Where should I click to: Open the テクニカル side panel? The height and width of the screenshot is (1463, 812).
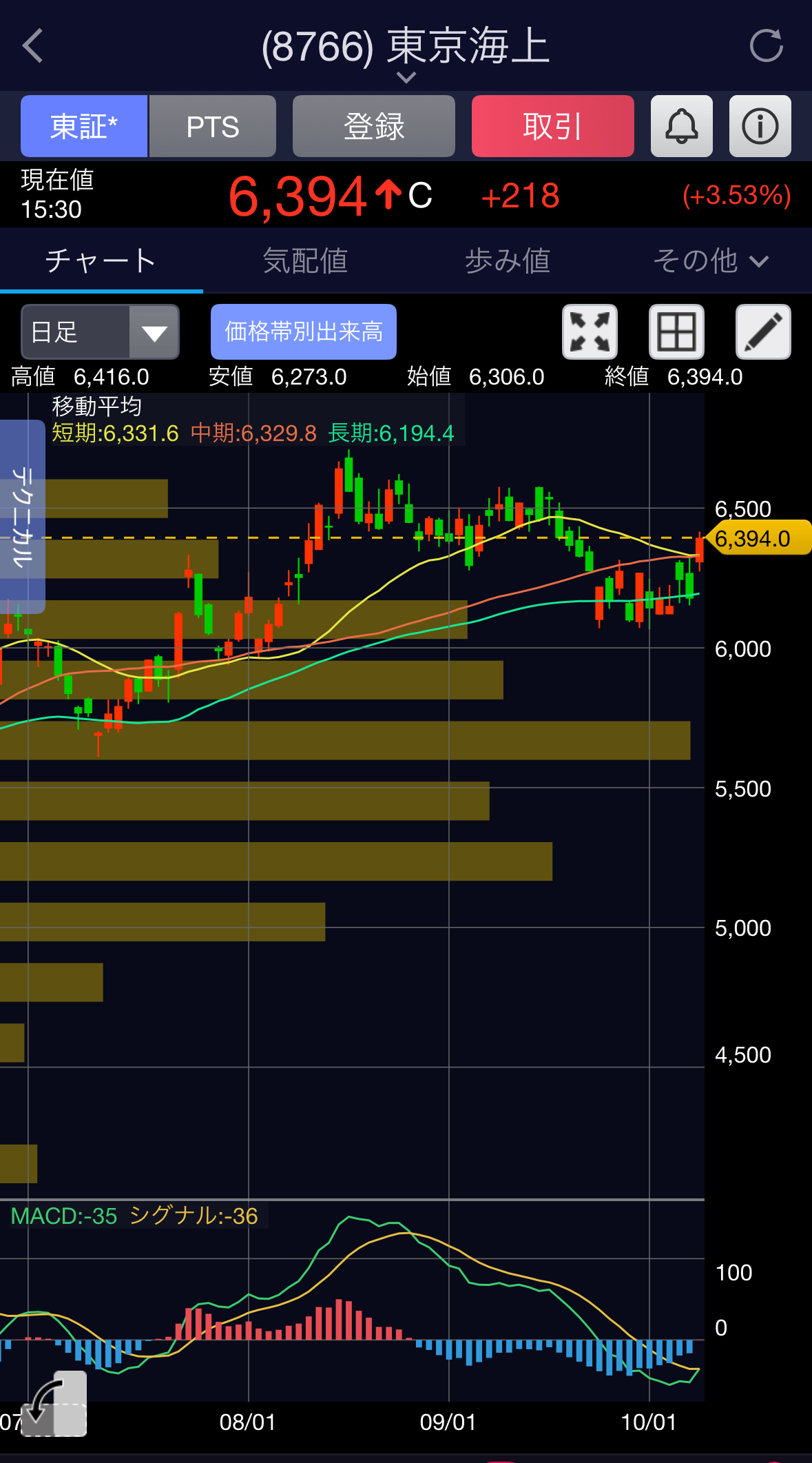(22, 516)
